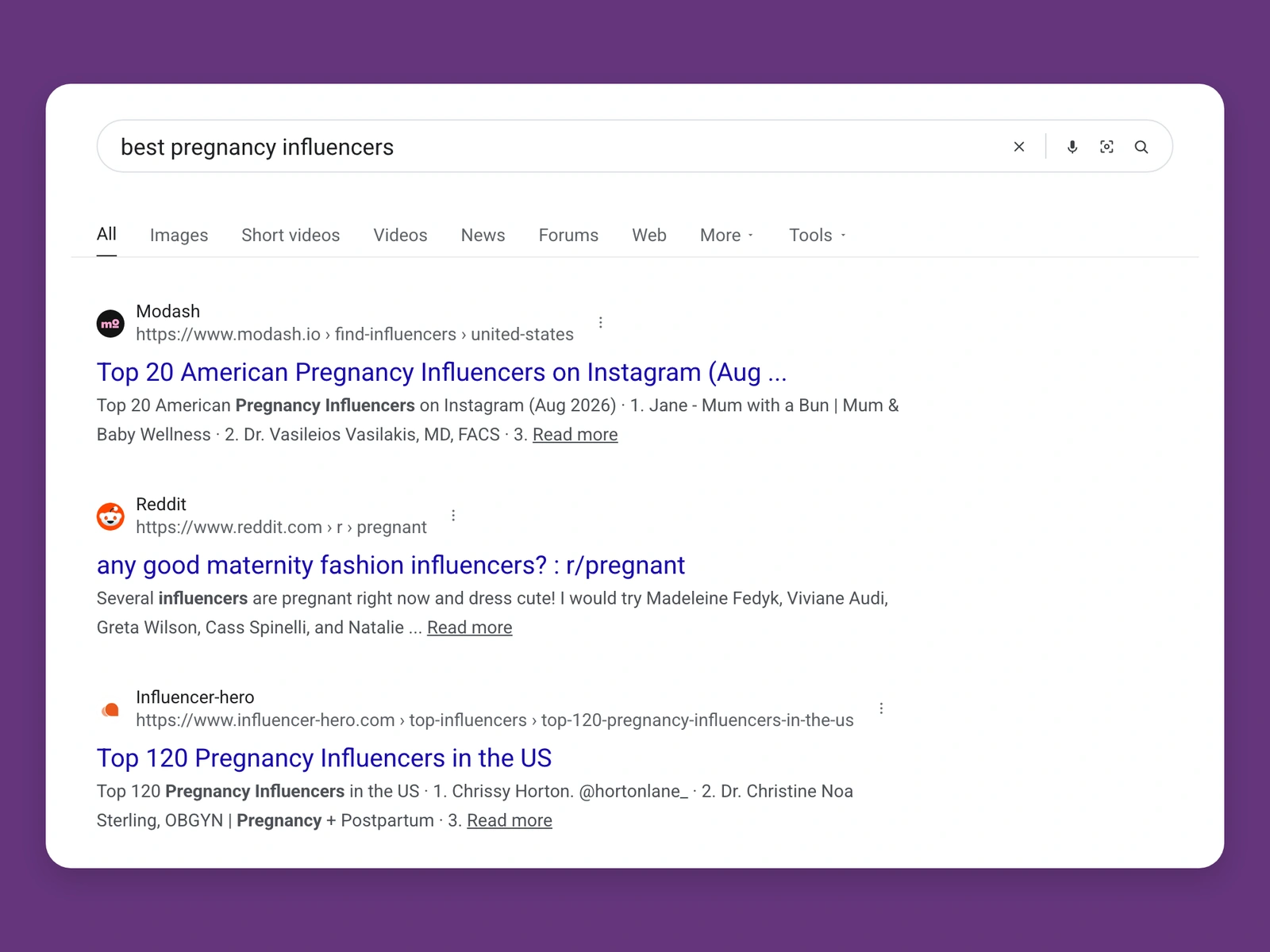Click the reddit.com r › pregnant breadcrumb

click(x=281, y=527)
